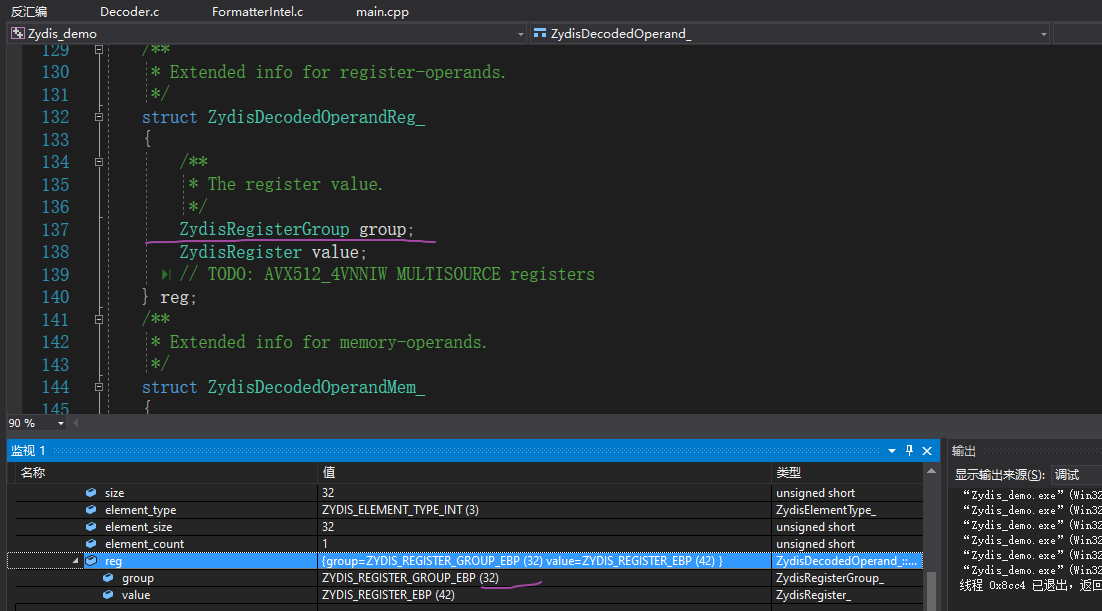Click the watch list scrollbar up arrow

tap(931, 471)
